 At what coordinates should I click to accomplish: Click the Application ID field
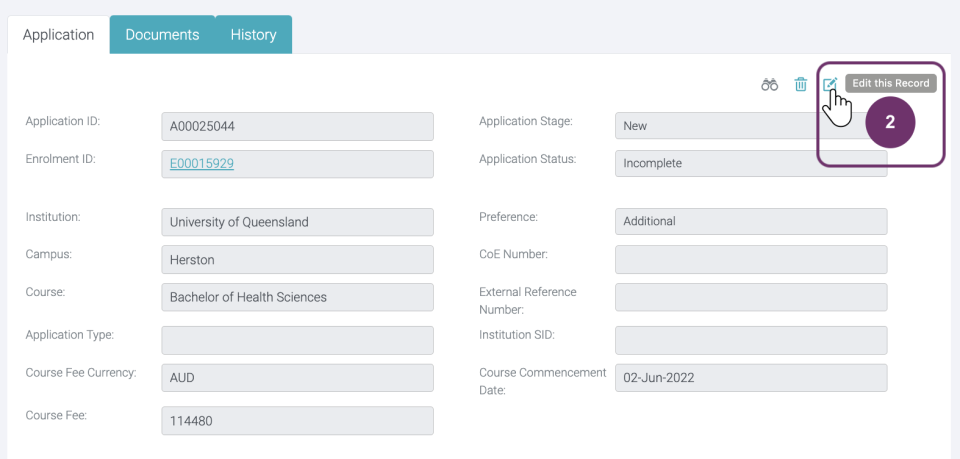297,126
